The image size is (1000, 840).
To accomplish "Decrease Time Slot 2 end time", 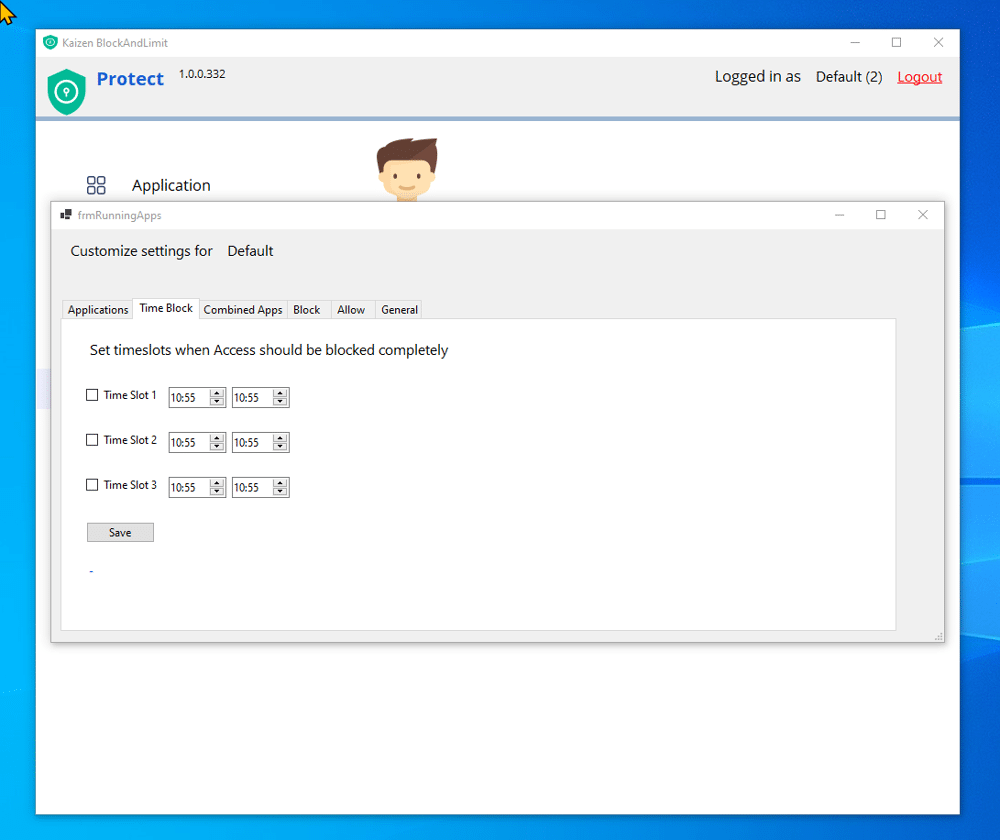I will click(280, 447).
